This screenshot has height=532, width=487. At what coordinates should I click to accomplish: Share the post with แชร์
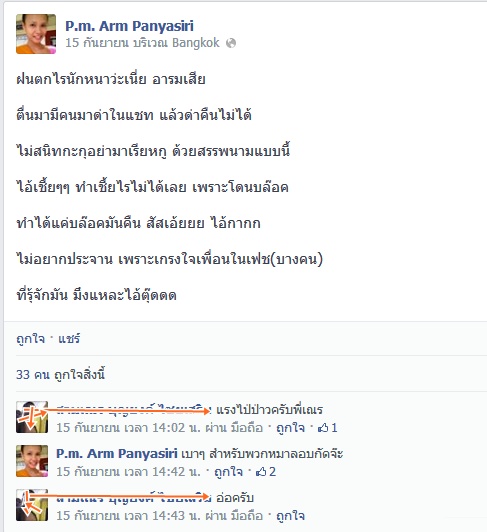coord(69,339)
